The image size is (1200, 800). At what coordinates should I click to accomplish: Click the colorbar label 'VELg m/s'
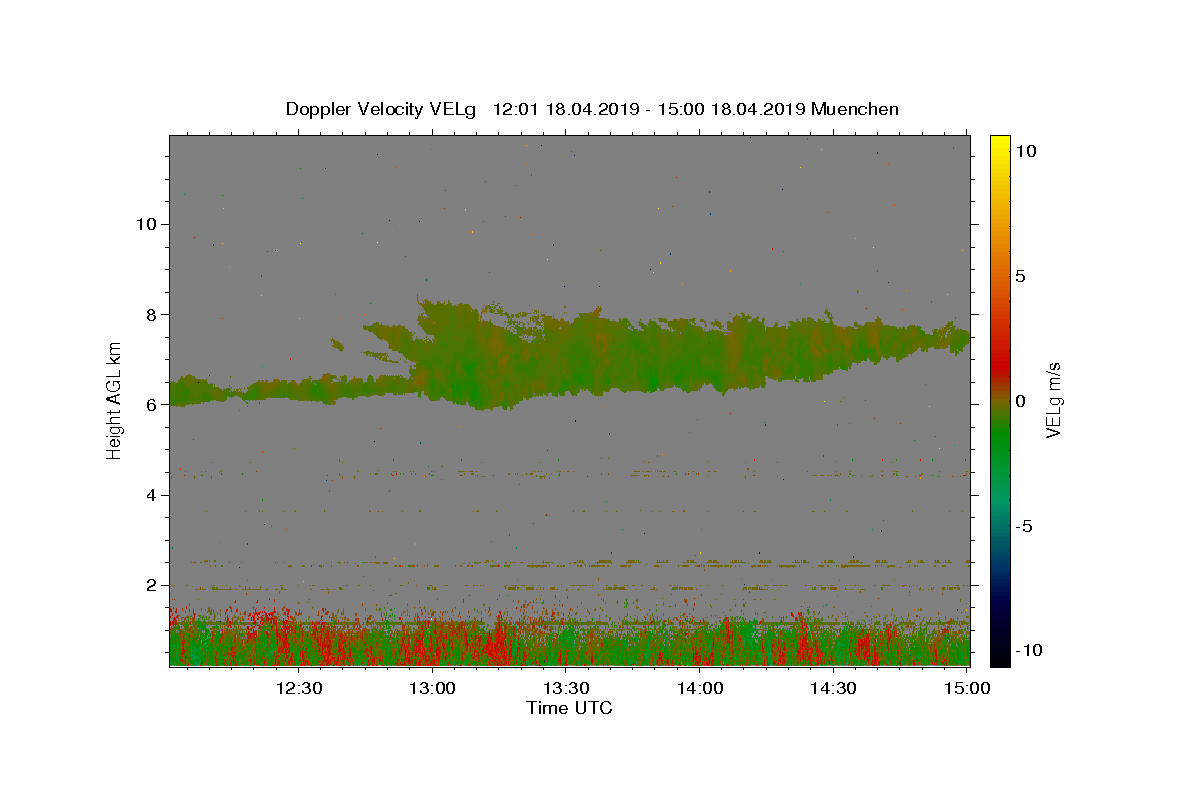click(1054, 401)
